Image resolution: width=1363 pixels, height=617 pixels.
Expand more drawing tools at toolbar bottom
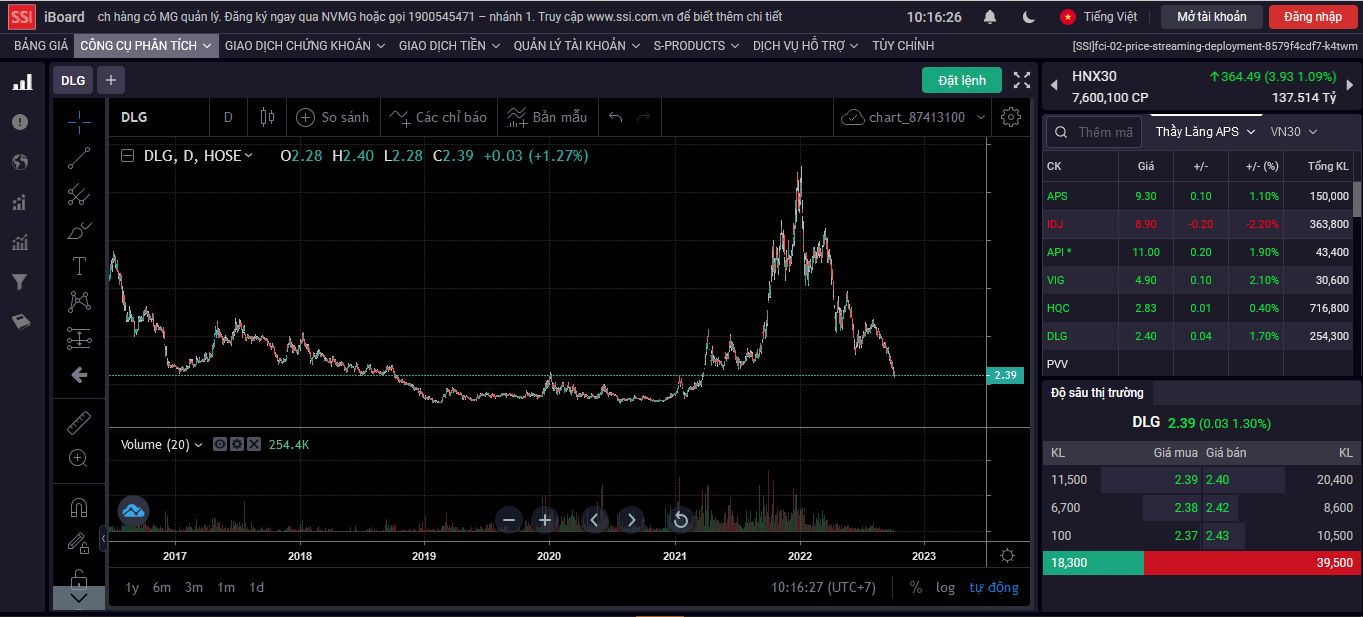click(79, 598)
